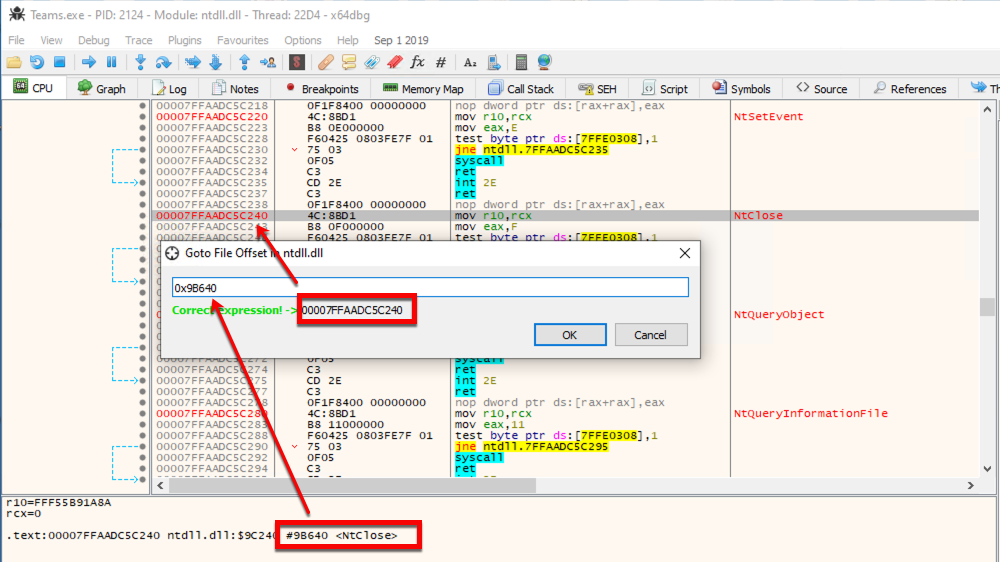Click the Step Over icon
1000x562 pixels.
pyautogui.click(x=163, y=62)
